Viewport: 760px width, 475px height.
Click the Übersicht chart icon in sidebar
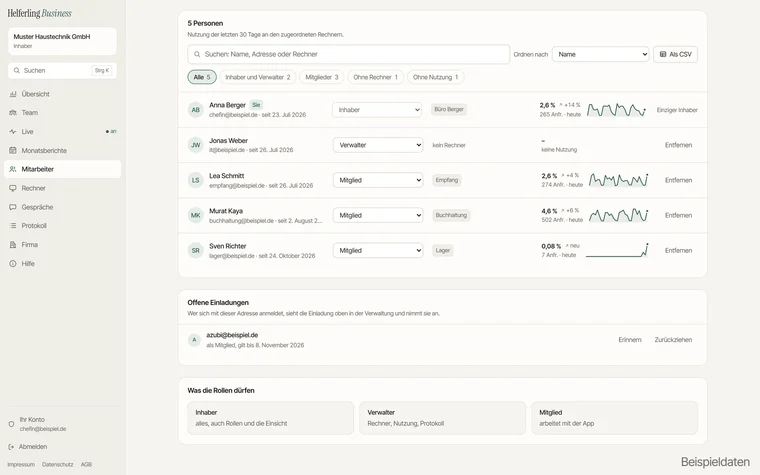click(x=13, y=94)
